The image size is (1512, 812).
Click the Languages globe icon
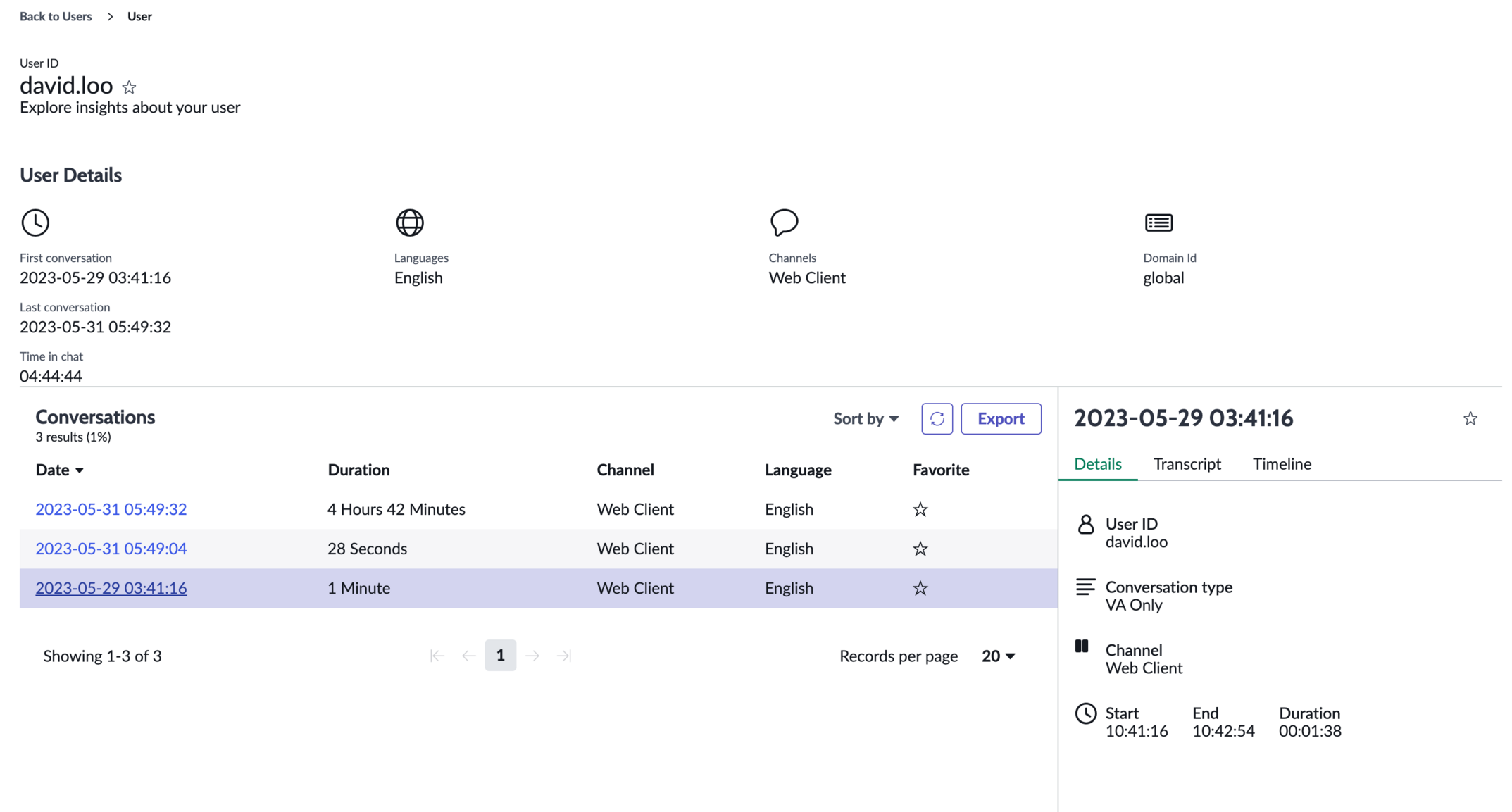pyautogui.click(x=410, y=223)
